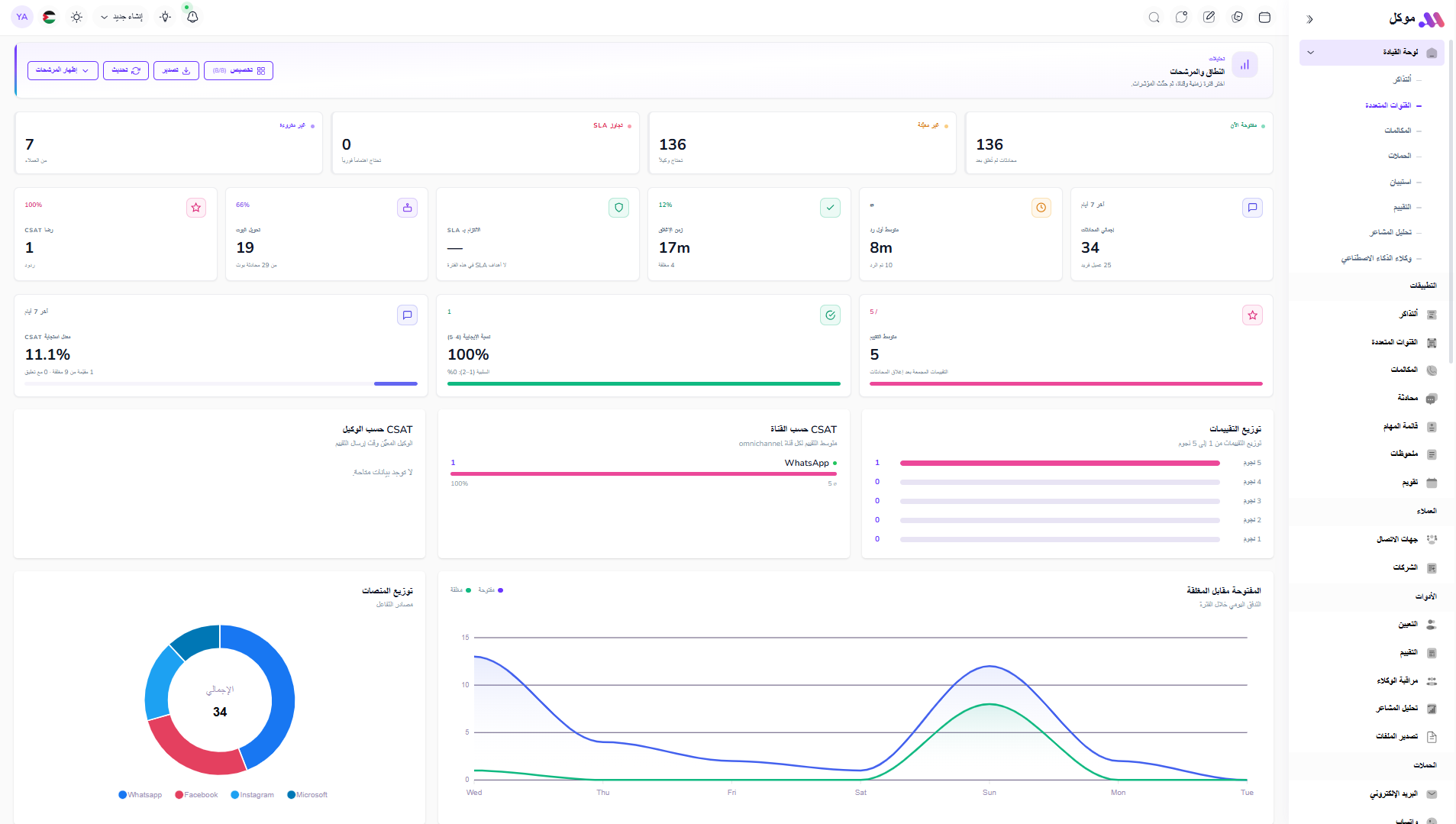Viewport: 1456px width, 824px height.
Task: Click the chat icon on 11.1% CSAT card
Action: click(x=408, y=315)
